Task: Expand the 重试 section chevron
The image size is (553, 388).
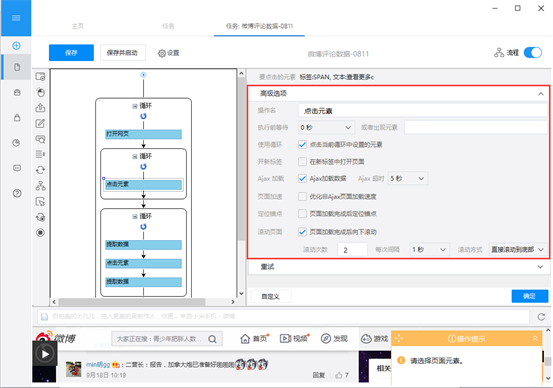Action: [540, 267]
